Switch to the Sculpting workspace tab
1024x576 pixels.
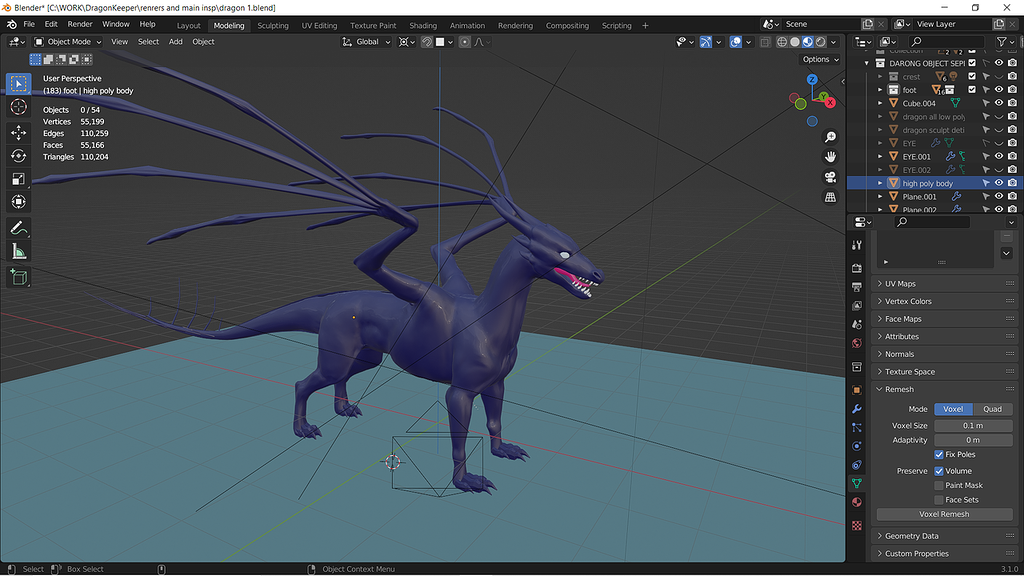click(x=273, y=25)
